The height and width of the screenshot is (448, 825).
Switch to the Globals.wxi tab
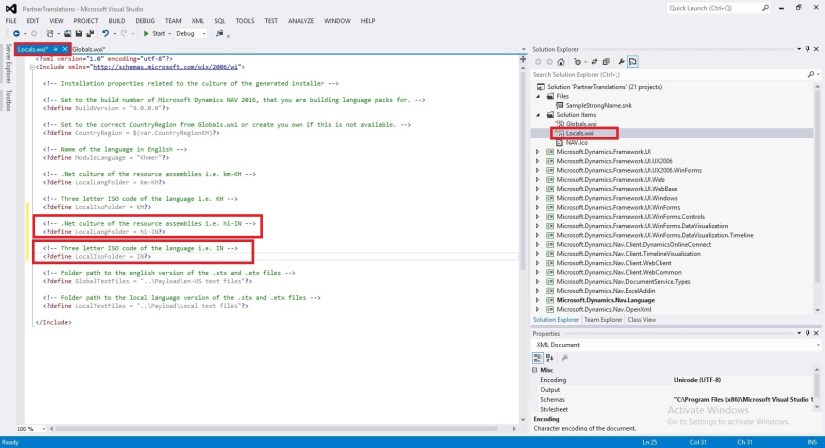tap(88, 48)
